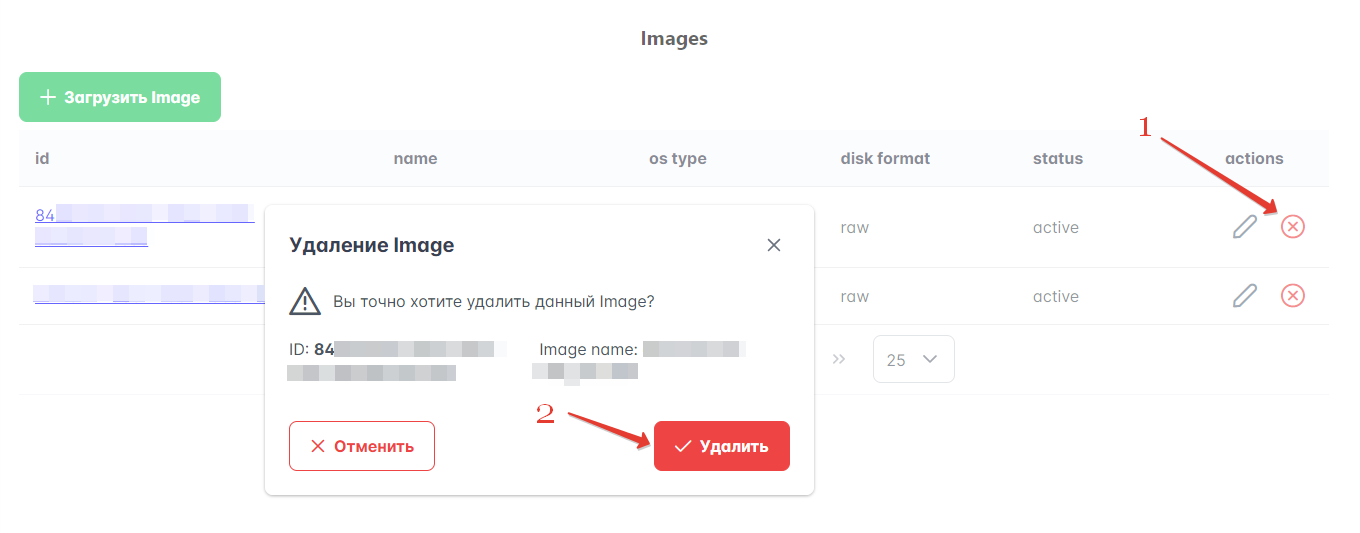Click the disk format column header

[x=885, y=158]
